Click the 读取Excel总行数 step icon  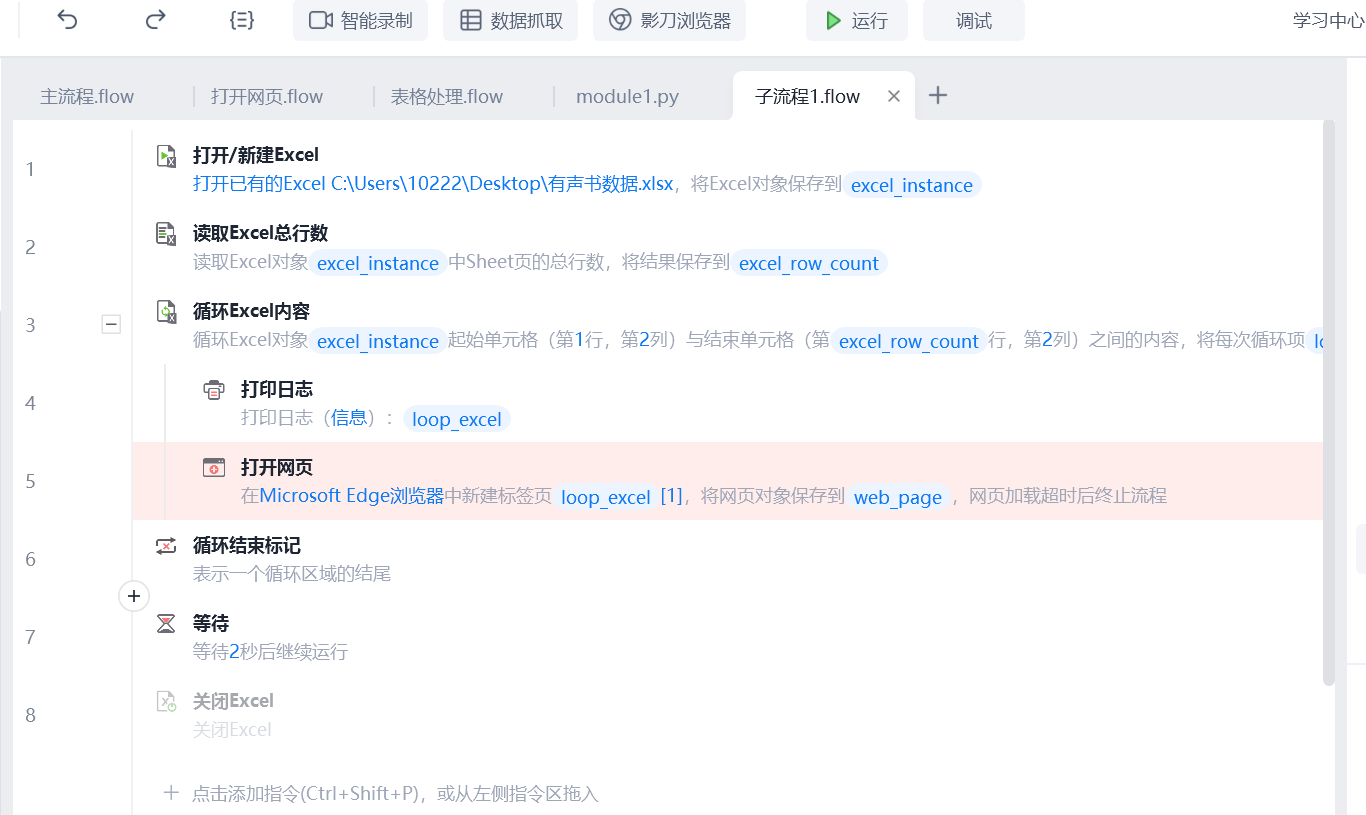click(166, 233)
